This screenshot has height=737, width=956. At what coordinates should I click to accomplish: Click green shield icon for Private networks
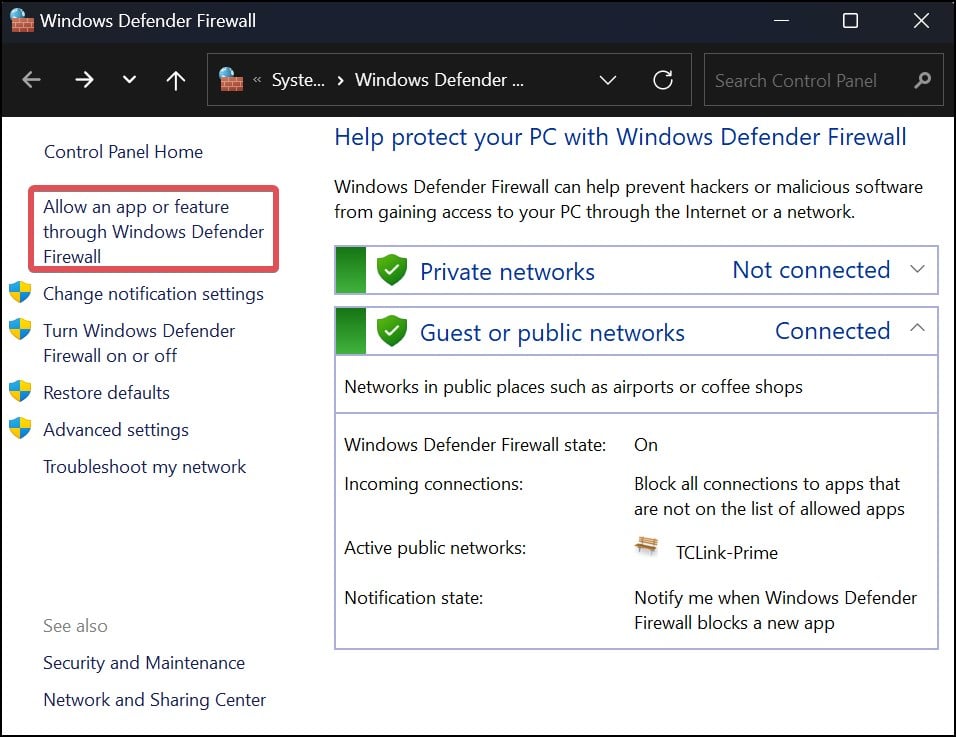[391, 270]
